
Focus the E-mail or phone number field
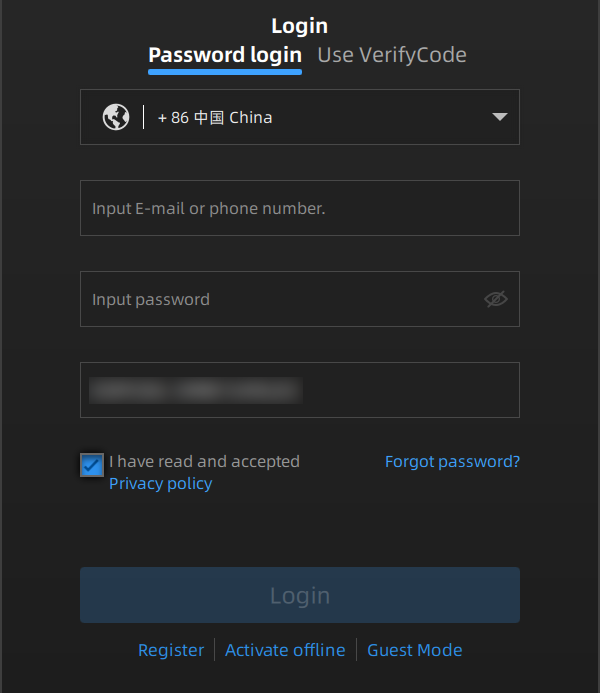tap(300, 208)
